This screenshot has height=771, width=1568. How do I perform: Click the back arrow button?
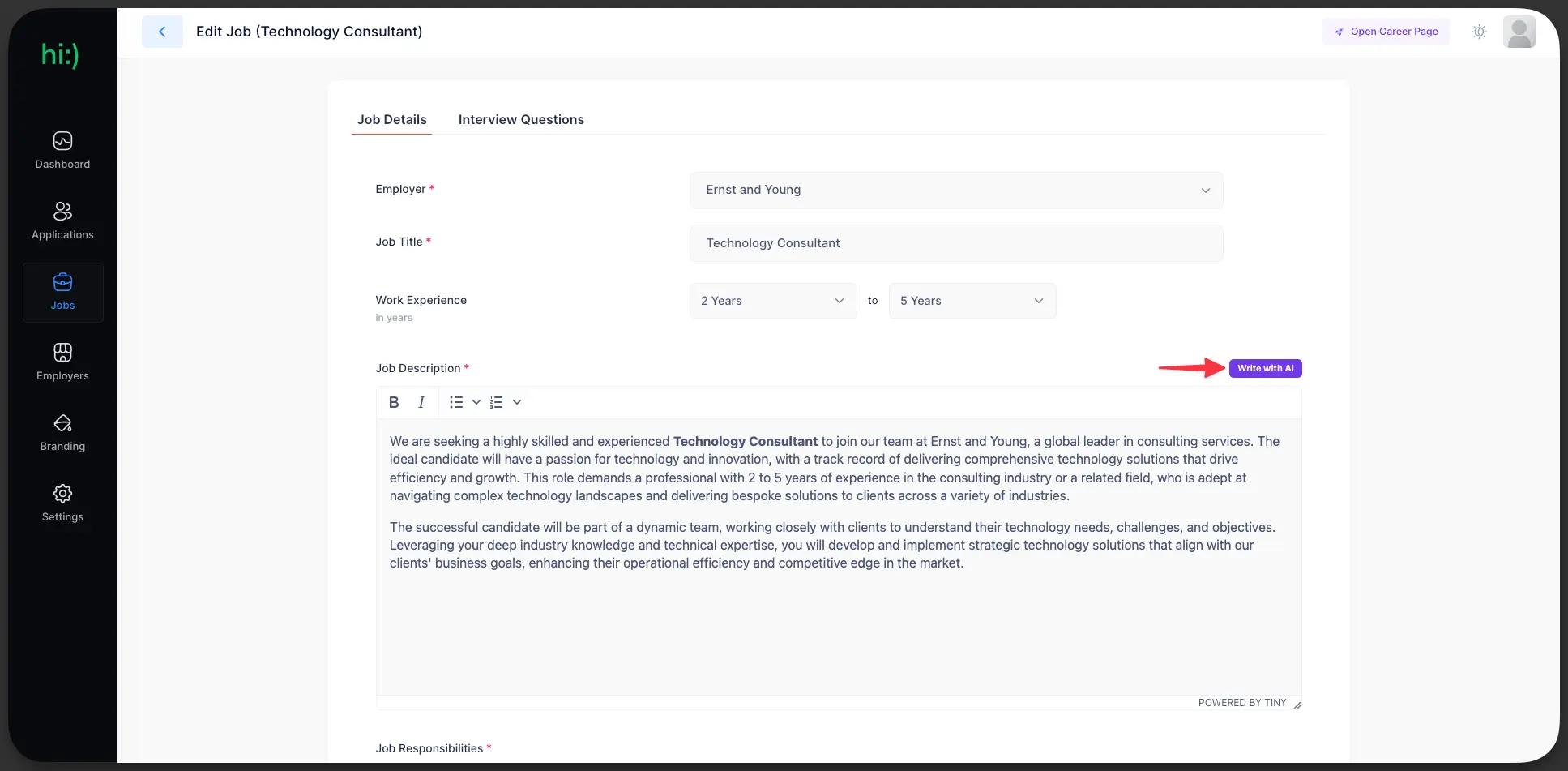(x=162, y=32)
